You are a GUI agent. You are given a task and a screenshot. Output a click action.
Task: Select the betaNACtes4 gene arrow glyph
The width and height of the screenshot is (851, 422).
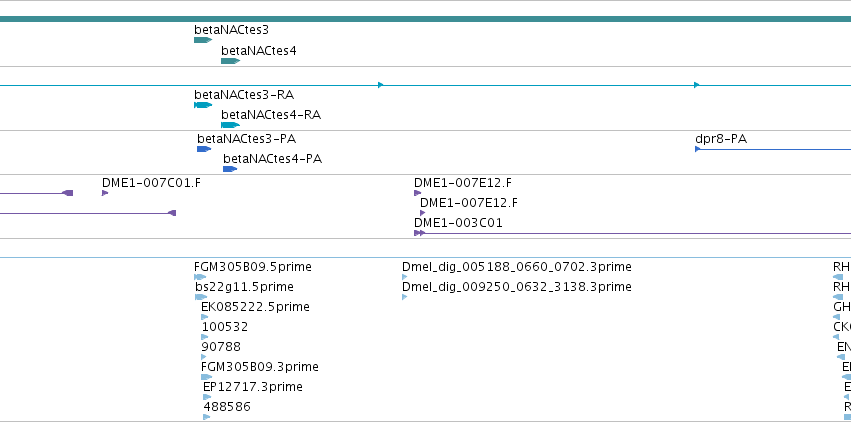click(x=230, y=61)
